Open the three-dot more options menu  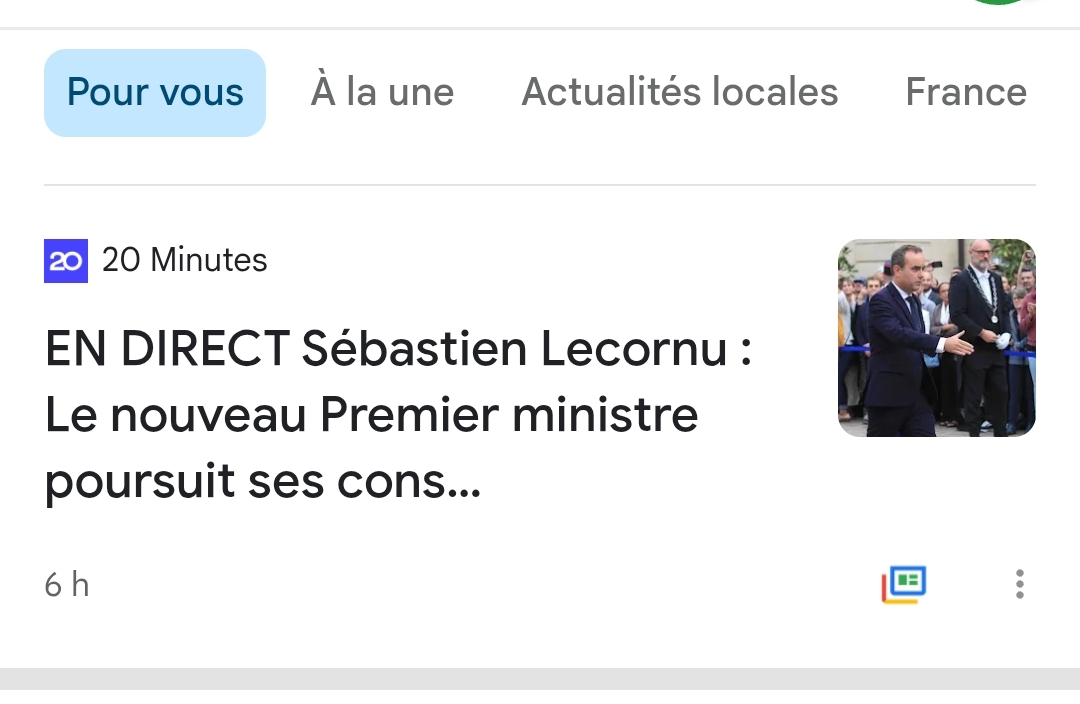point(1019,584)
